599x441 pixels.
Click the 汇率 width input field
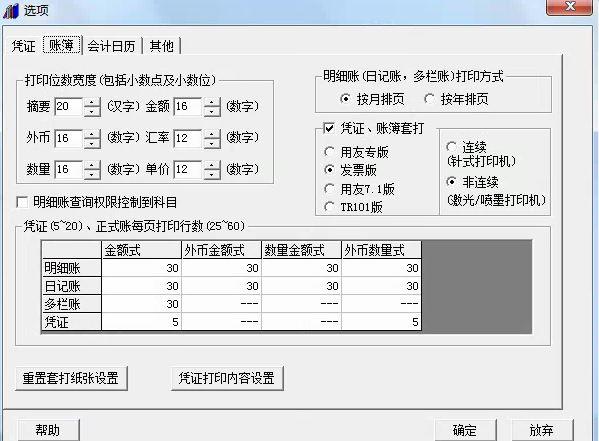(188, 138)
